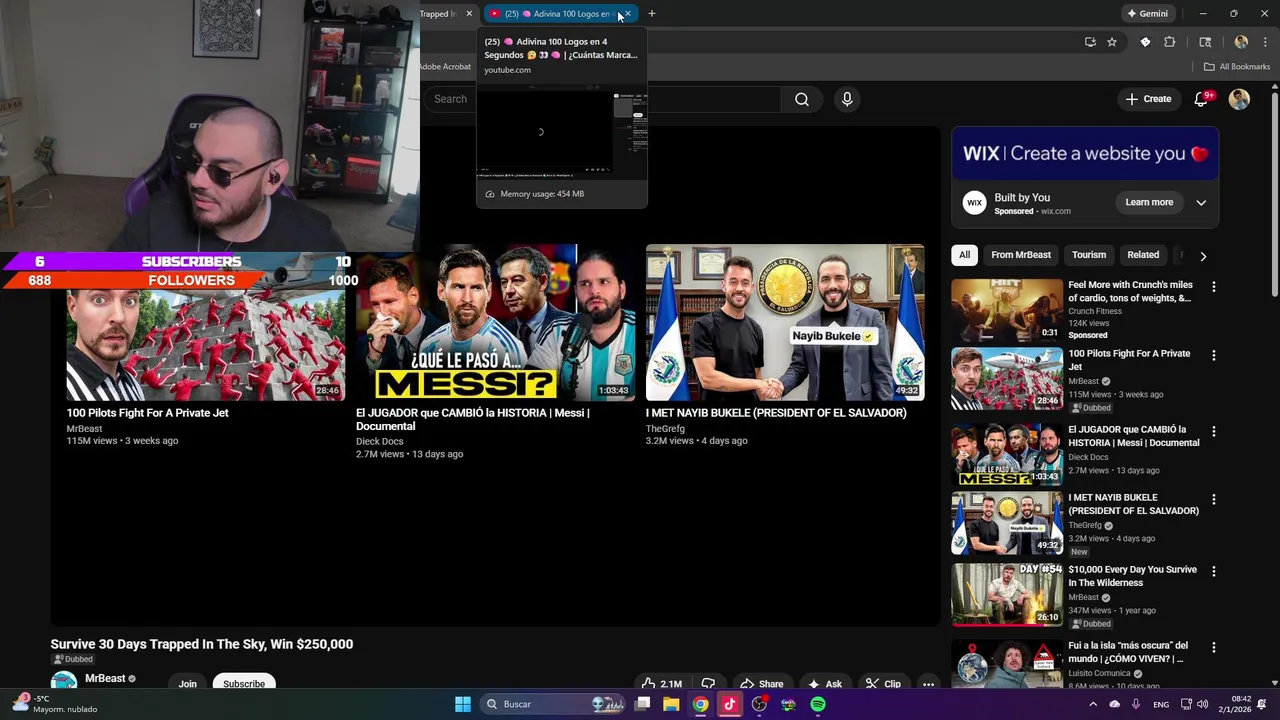Open the Windows Start menu
This screenshot has width=1280, height=720.
tap(463, 704)
